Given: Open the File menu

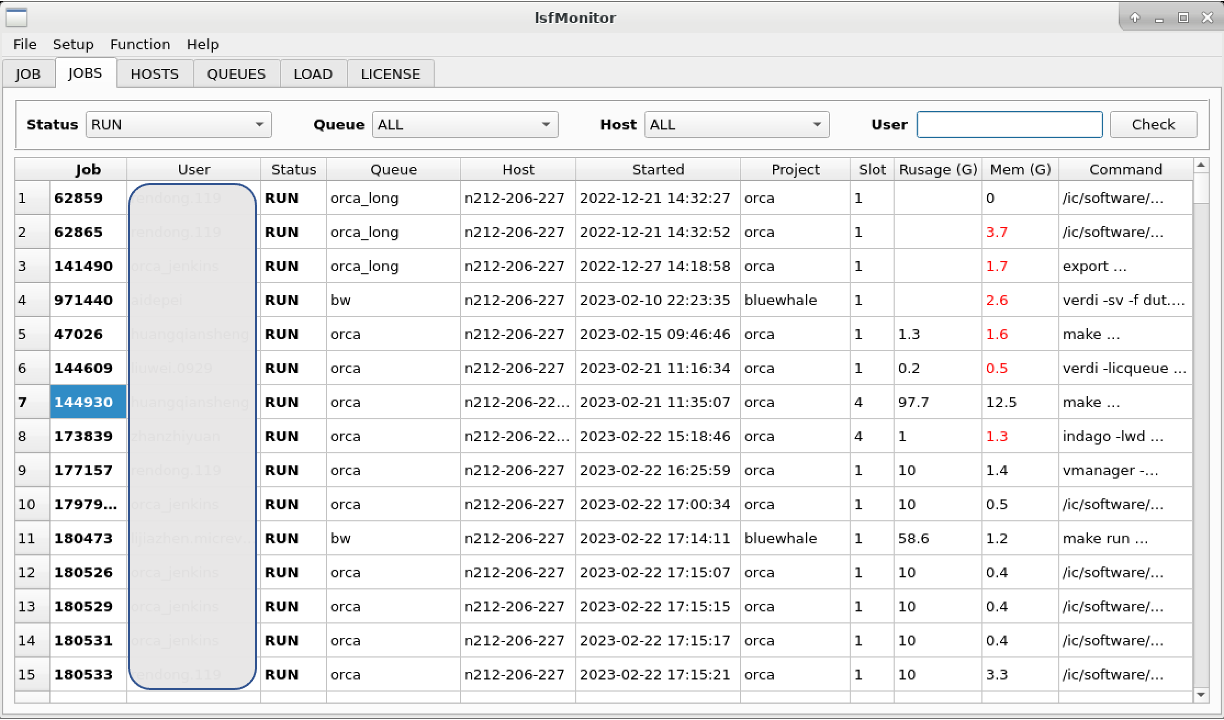Looking at the screenshot, I should (24, 44).
